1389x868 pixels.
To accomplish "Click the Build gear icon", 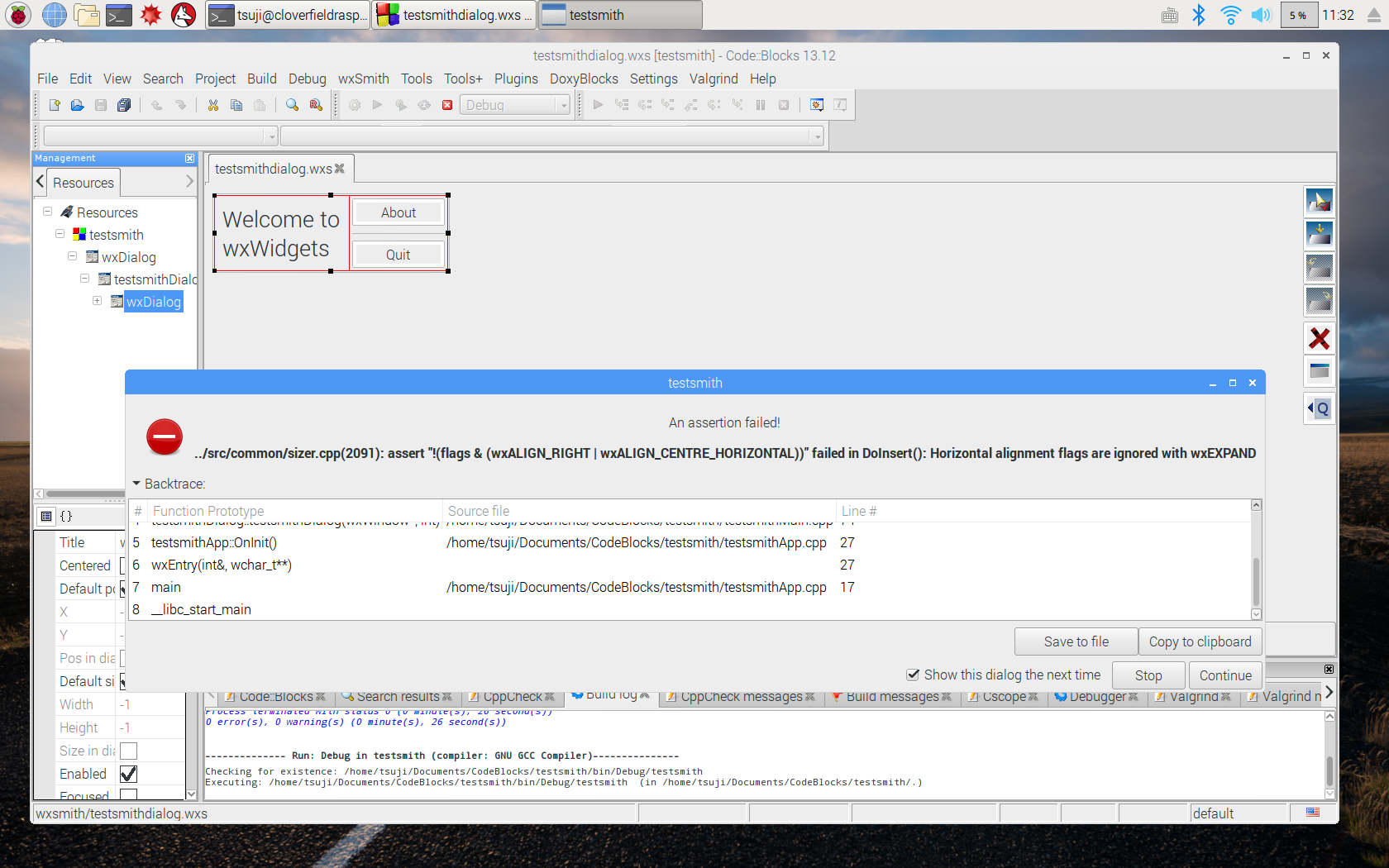I will pos(355,105).
